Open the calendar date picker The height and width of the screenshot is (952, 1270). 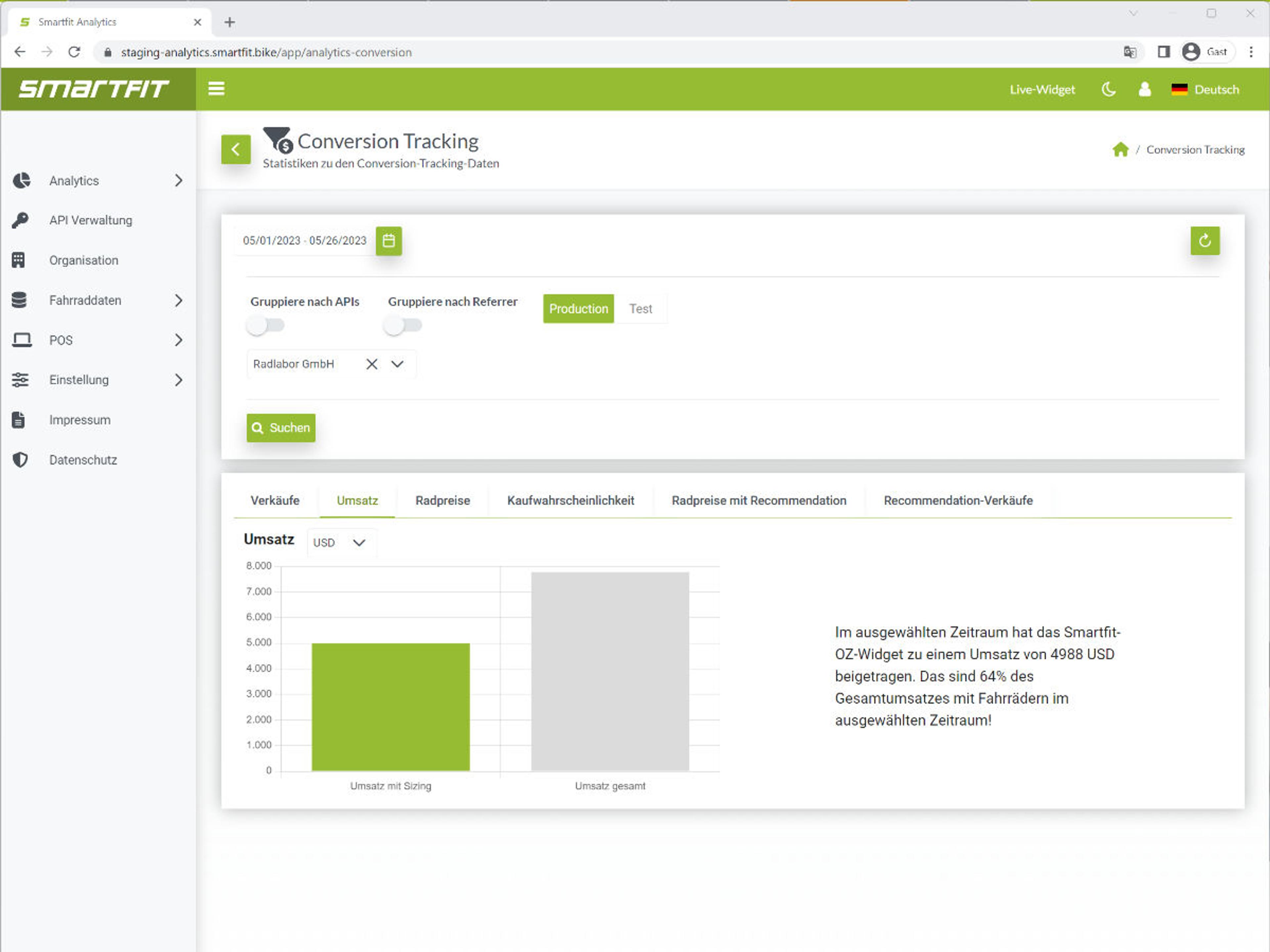coord(389,240)
